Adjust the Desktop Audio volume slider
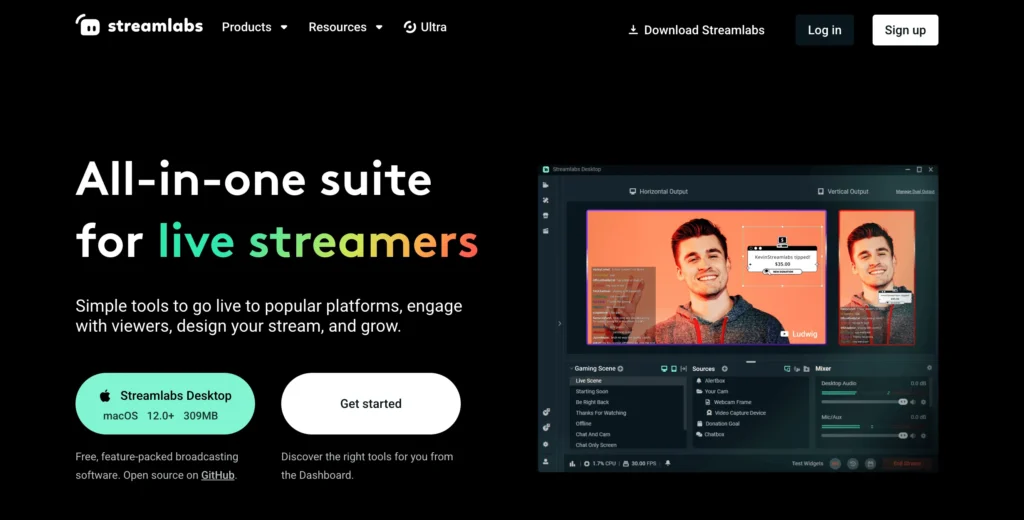 [865, 402]
